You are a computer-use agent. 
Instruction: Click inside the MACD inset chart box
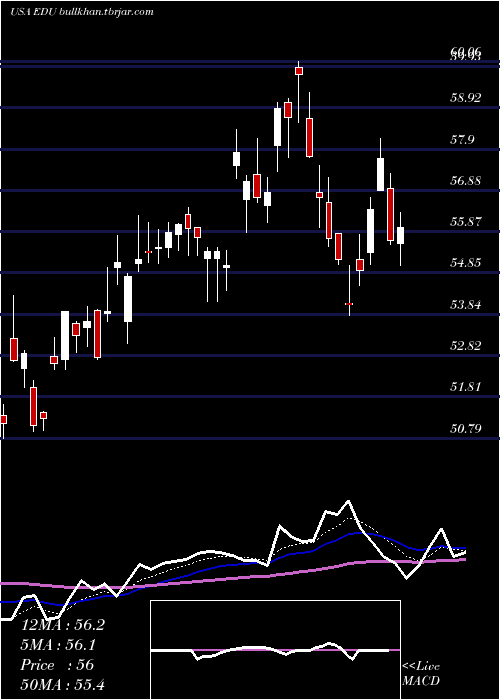[275, 650]
